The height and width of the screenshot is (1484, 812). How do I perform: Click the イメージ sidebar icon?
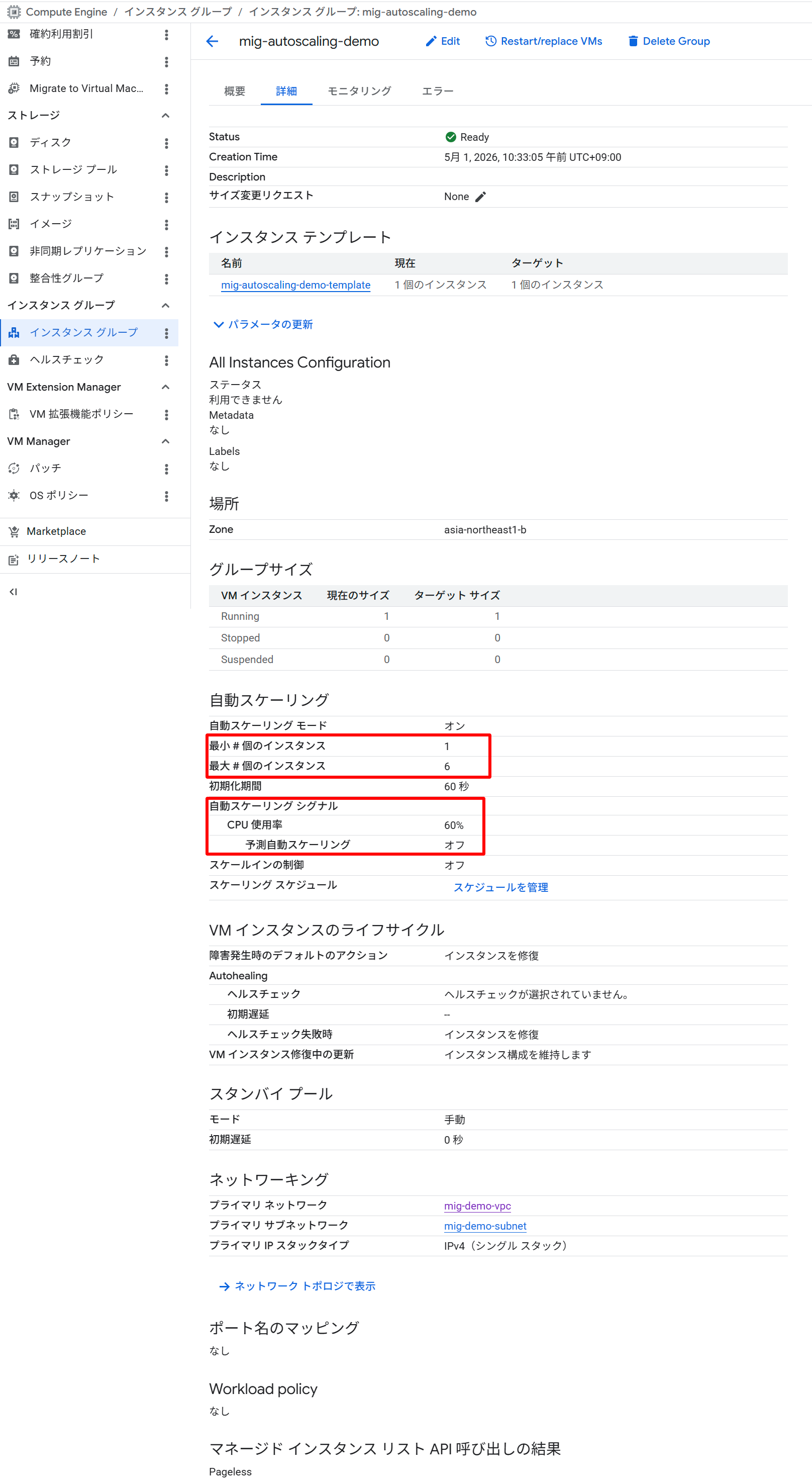[x=14, y=224]
